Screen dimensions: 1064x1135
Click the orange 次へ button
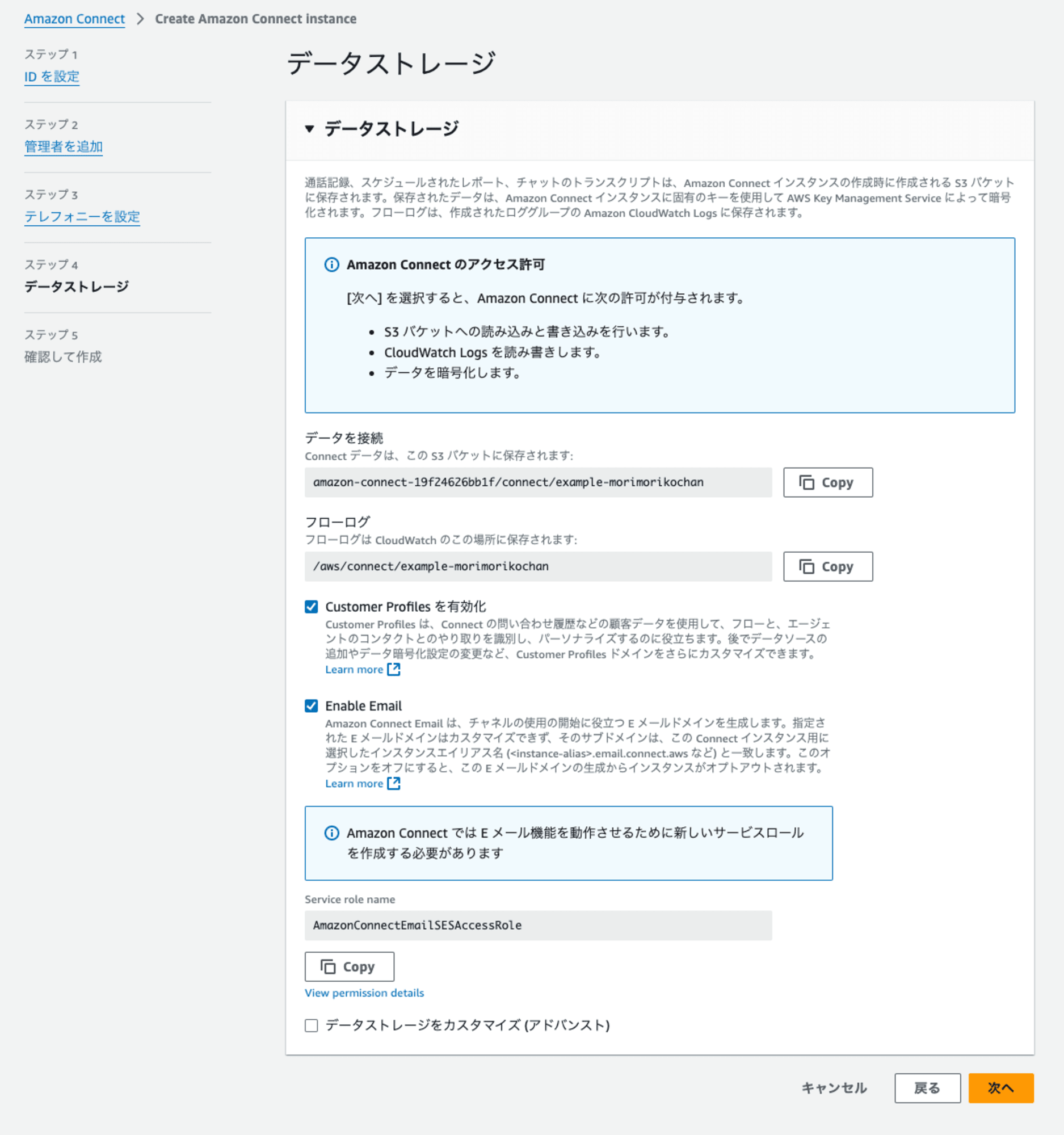[1000, 1087]
